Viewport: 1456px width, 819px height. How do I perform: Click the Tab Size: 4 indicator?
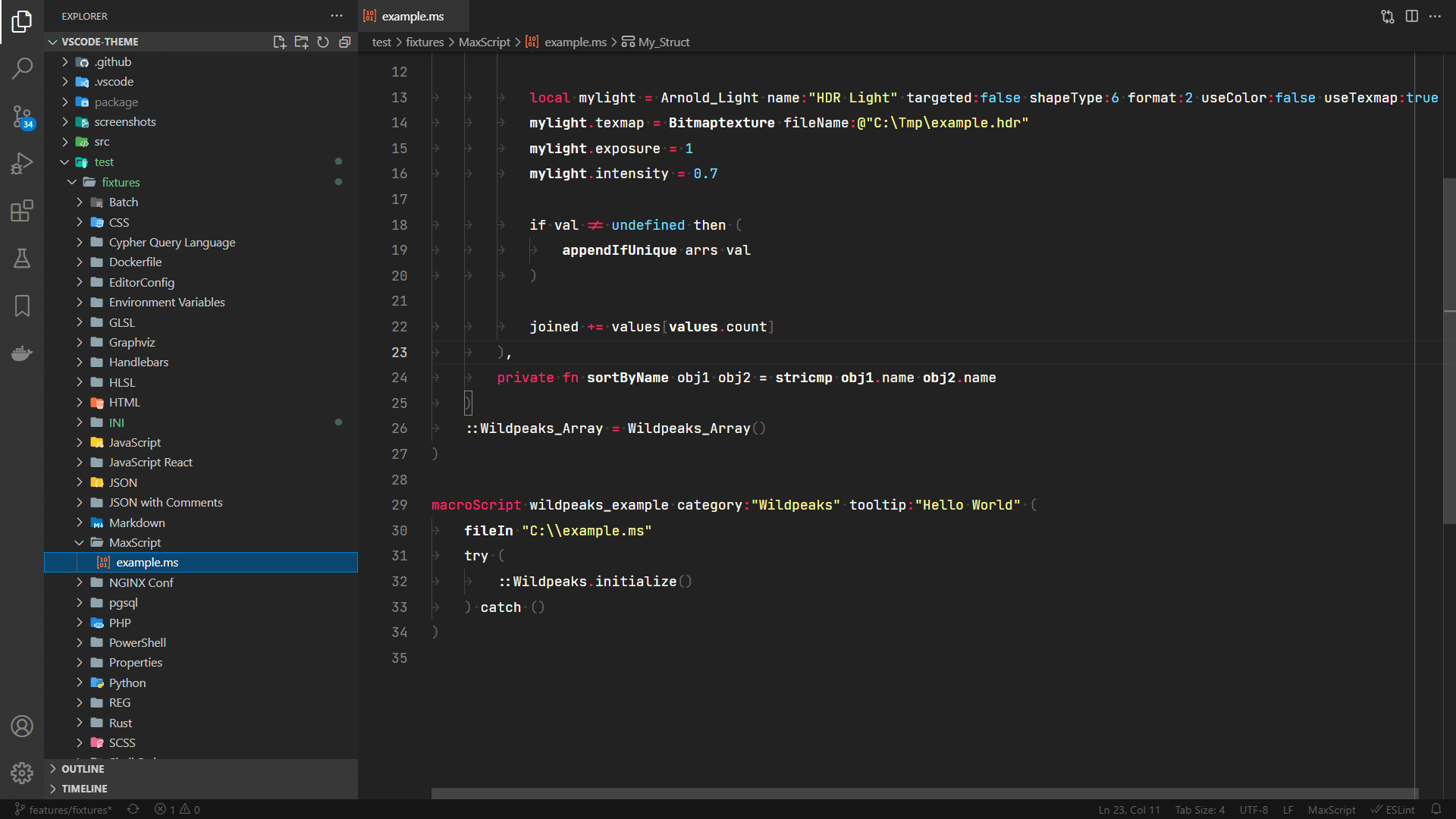(x=1199, y=809)
